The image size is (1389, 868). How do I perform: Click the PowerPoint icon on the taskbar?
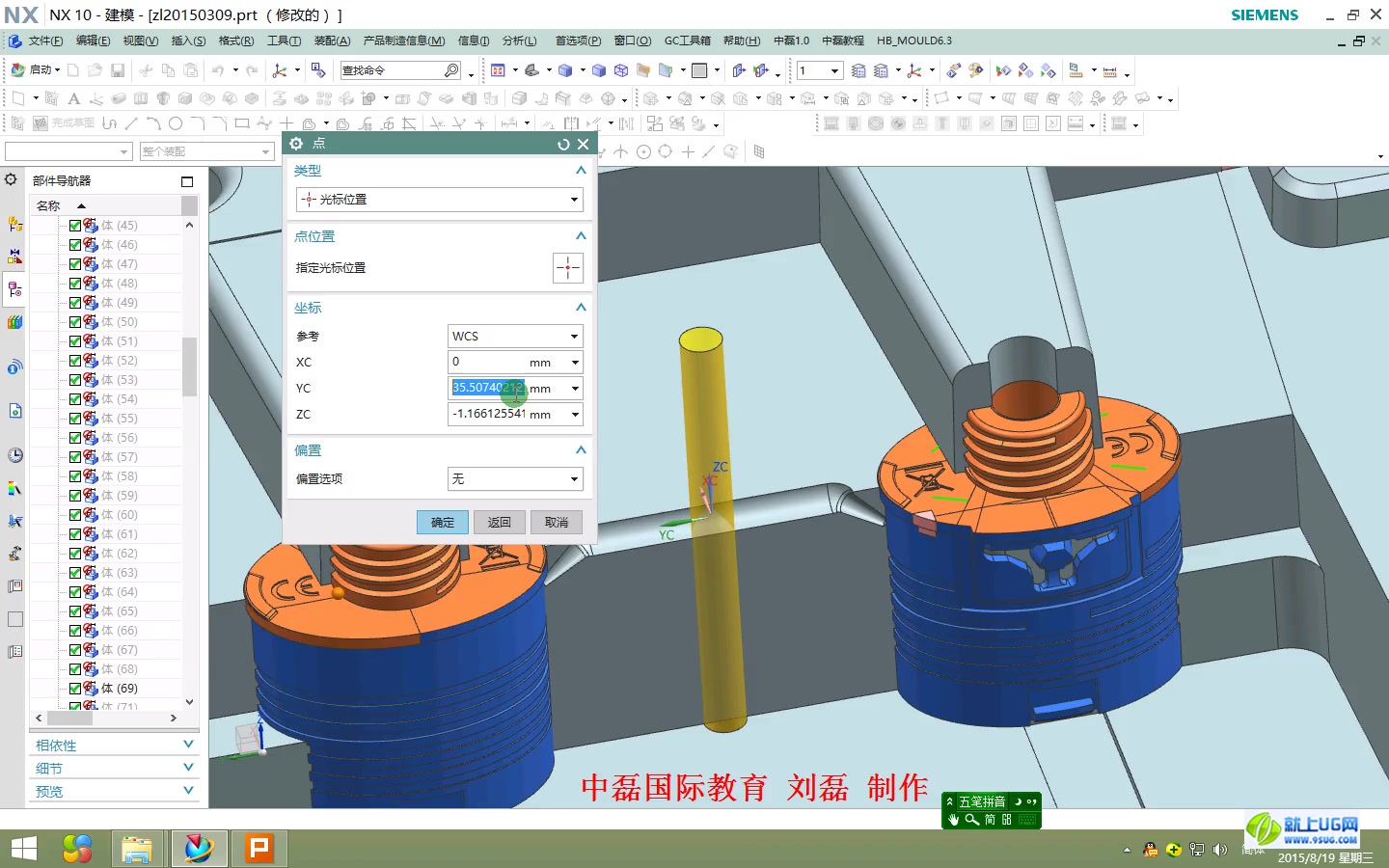258,849
